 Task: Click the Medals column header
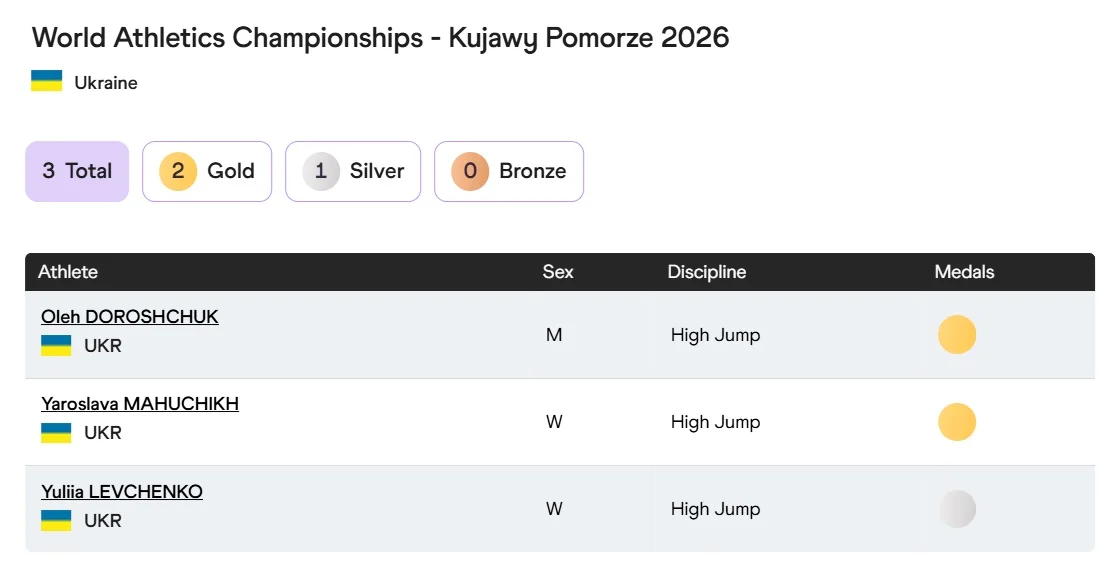(964, 272)
